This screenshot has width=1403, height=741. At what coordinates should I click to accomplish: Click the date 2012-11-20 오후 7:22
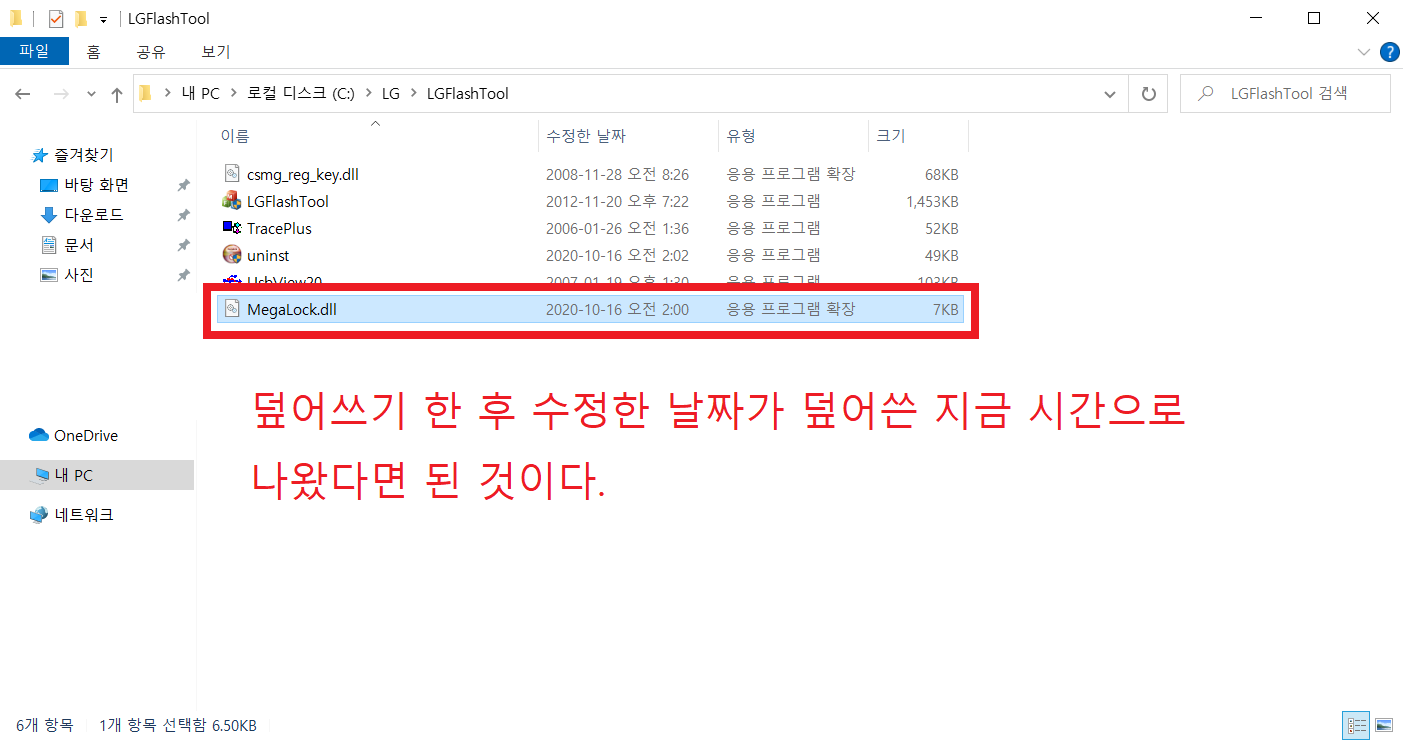617,201
